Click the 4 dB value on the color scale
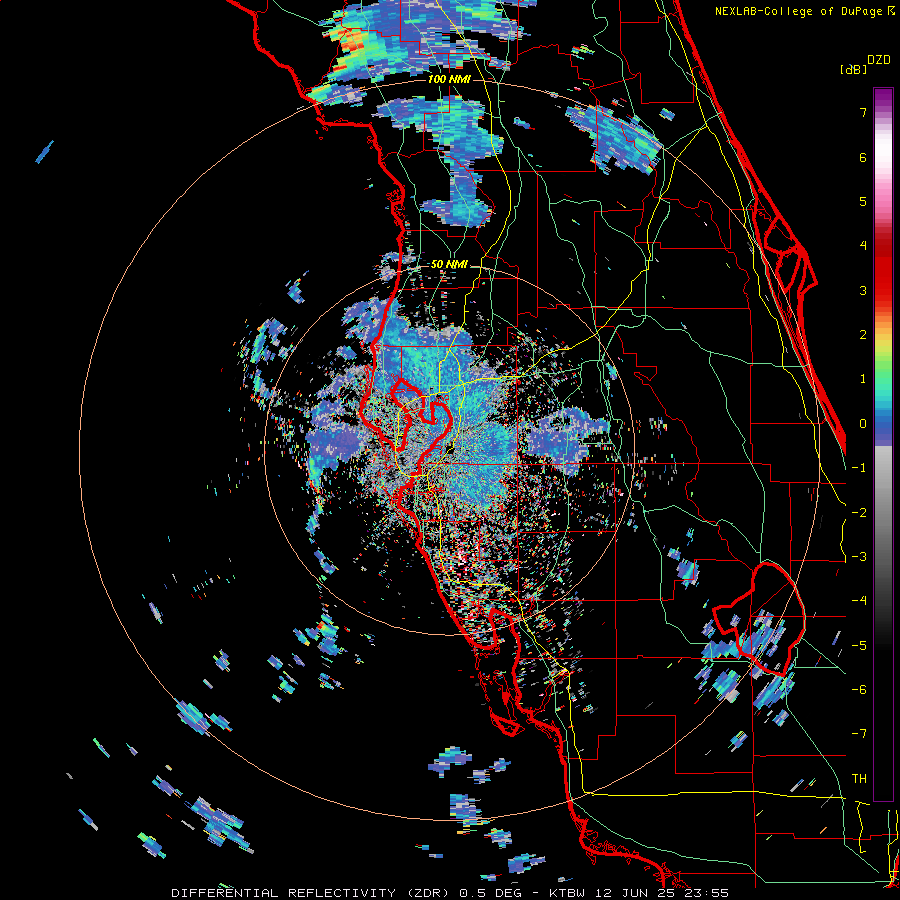This screenshot has height=900, width=900. pos(863,246)
